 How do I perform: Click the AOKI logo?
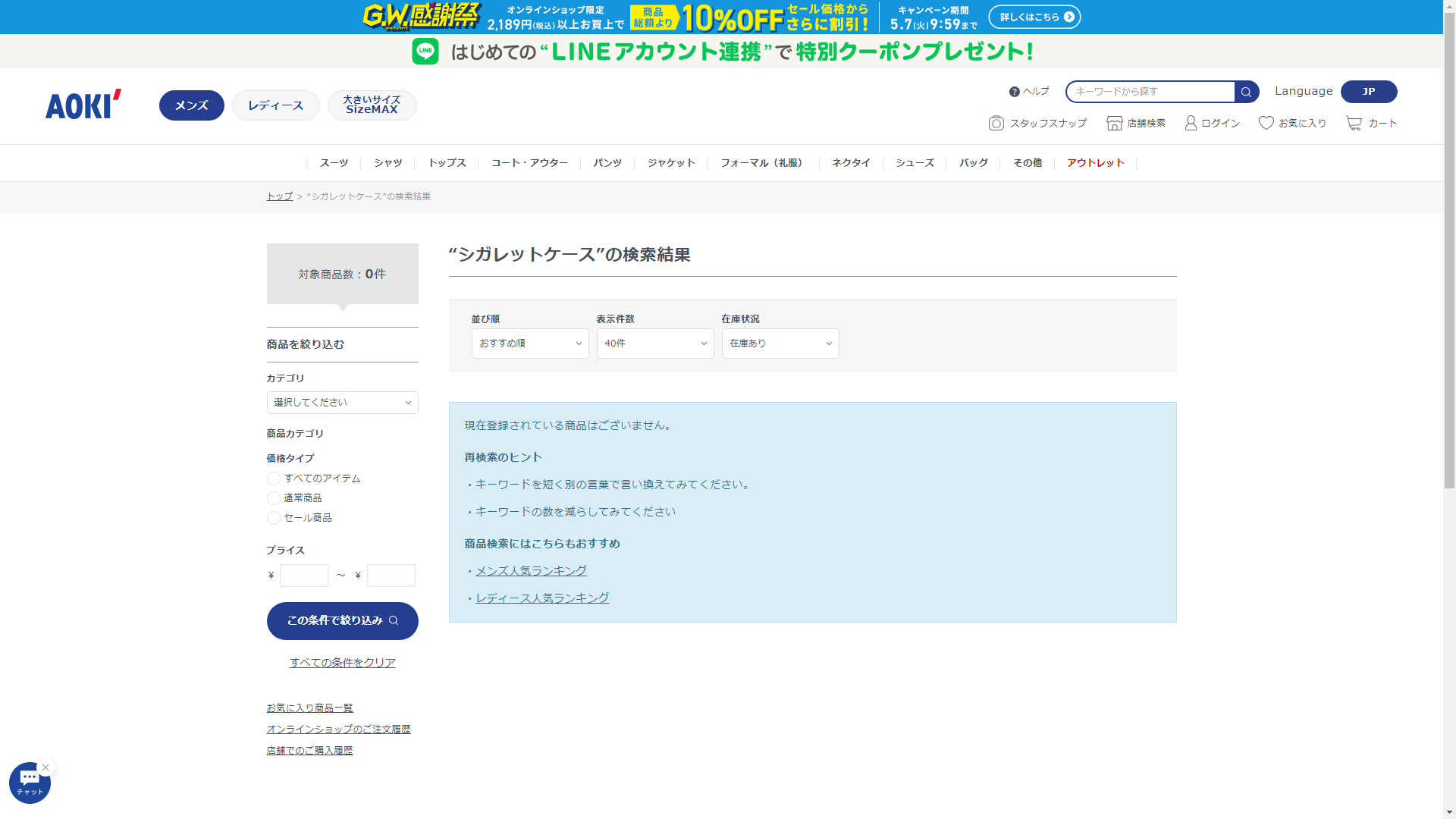(83, 105)
